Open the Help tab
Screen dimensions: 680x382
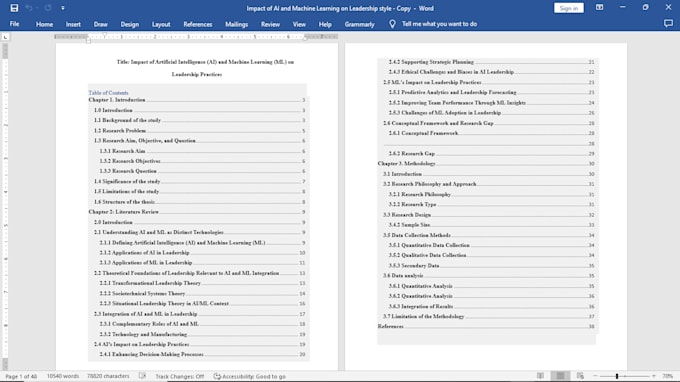tap(325, 24)
